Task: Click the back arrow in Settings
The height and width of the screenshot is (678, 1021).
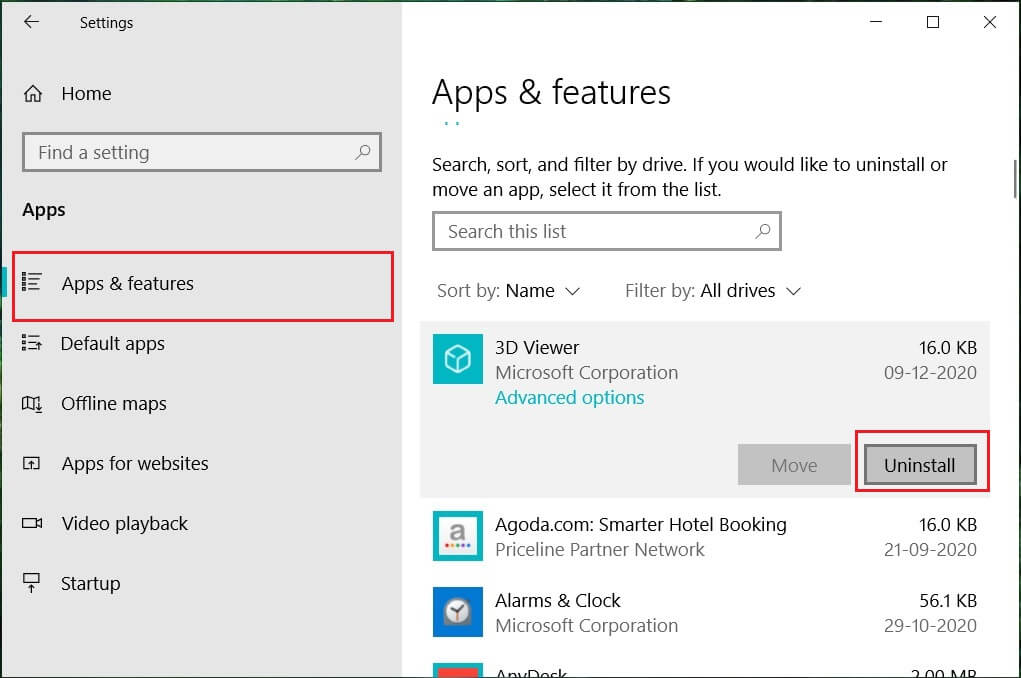Action: point(31,22)
